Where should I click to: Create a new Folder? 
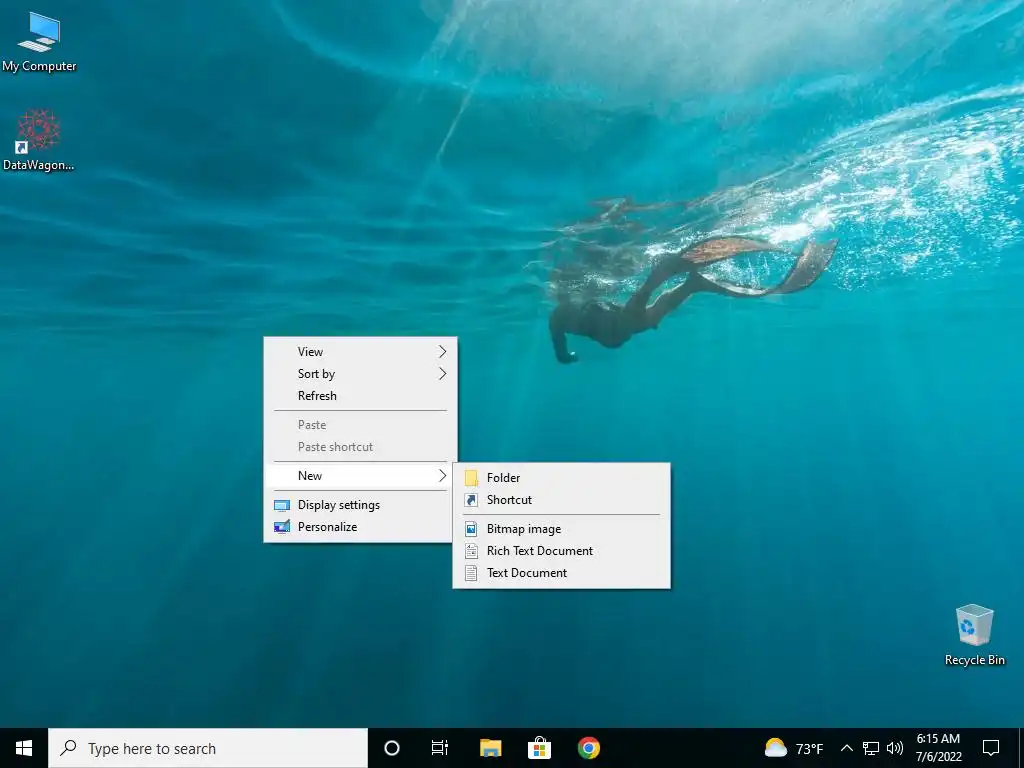pos(562,478)
